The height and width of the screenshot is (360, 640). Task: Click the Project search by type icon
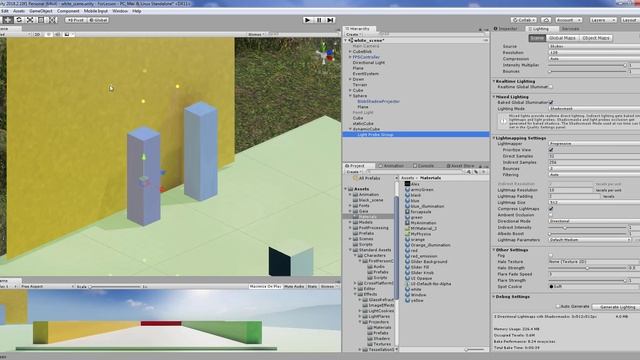469,172
